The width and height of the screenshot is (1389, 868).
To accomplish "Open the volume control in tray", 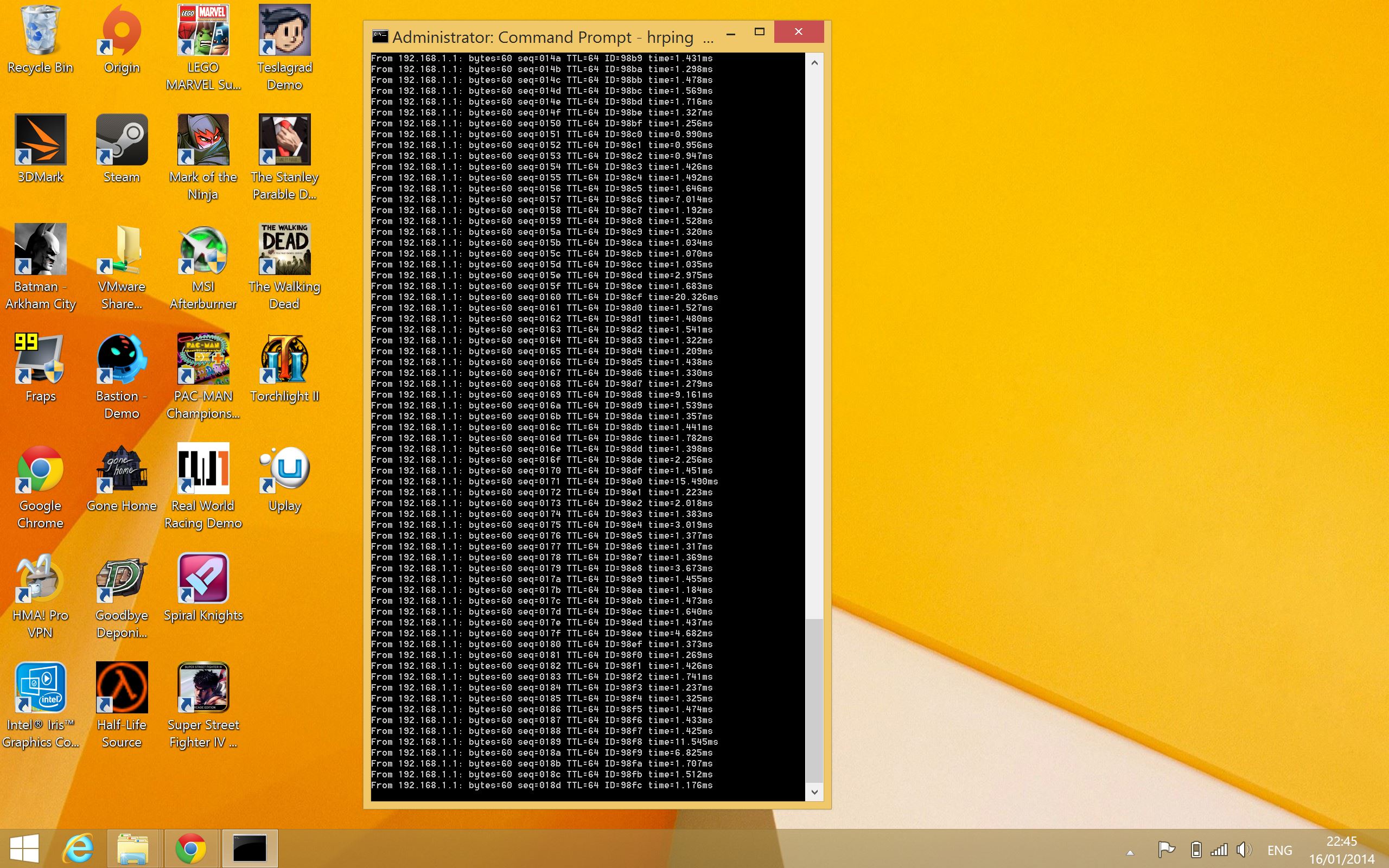I will (x=1244, y=850).
